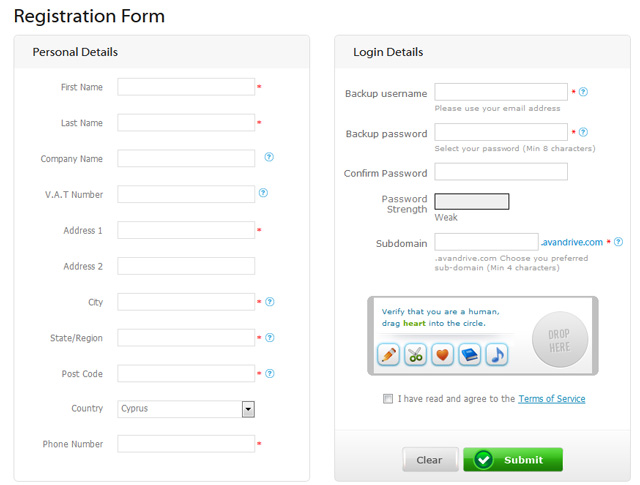Viewport: 640px width, 485px height.
Task: Select the scissors icon in the captcha
Action: click(x=416, y=354)
